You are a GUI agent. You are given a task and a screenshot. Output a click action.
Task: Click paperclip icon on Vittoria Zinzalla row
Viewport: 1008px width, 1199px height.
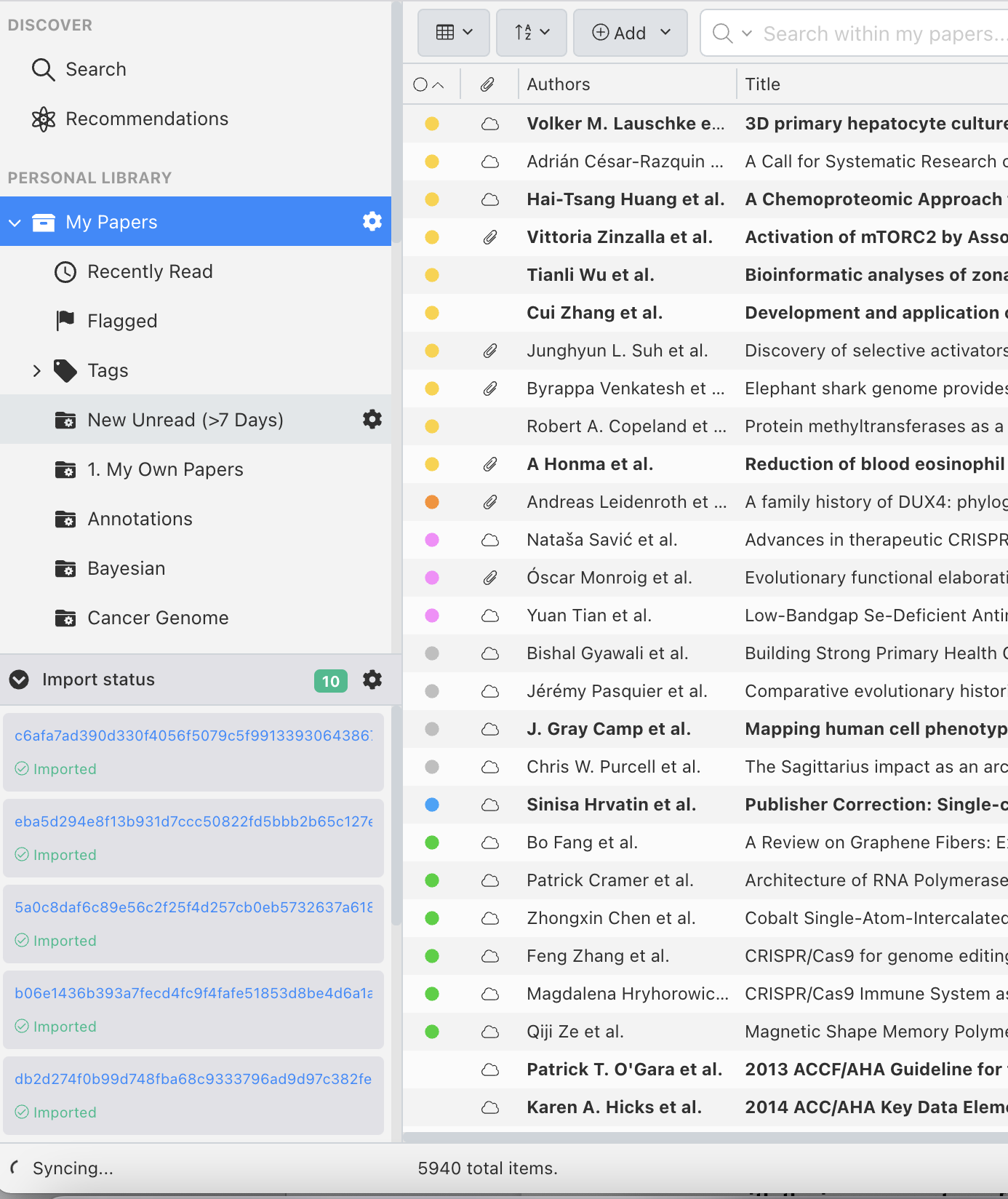pyautogui.click(x=490, y=237)
